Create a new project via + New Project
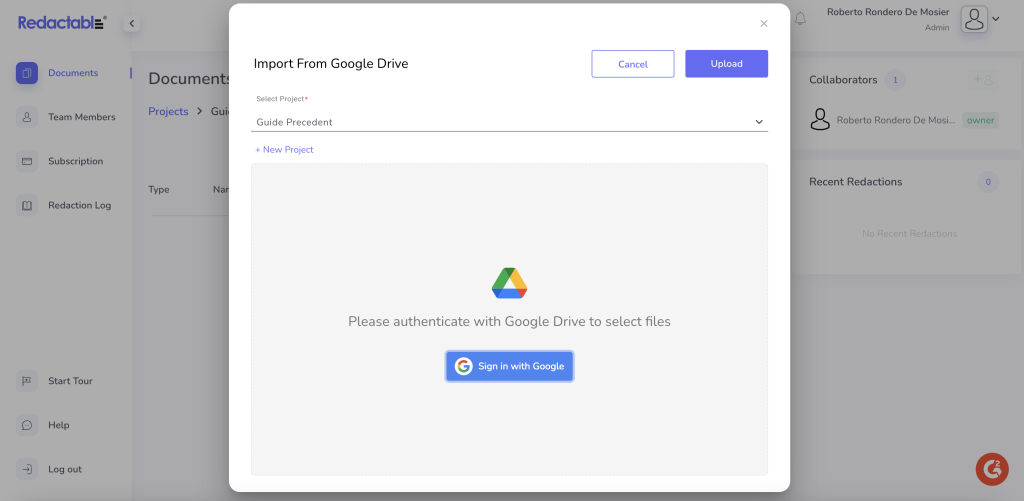Viewport: 1024px width, 501px height. [x=284, y=150]
